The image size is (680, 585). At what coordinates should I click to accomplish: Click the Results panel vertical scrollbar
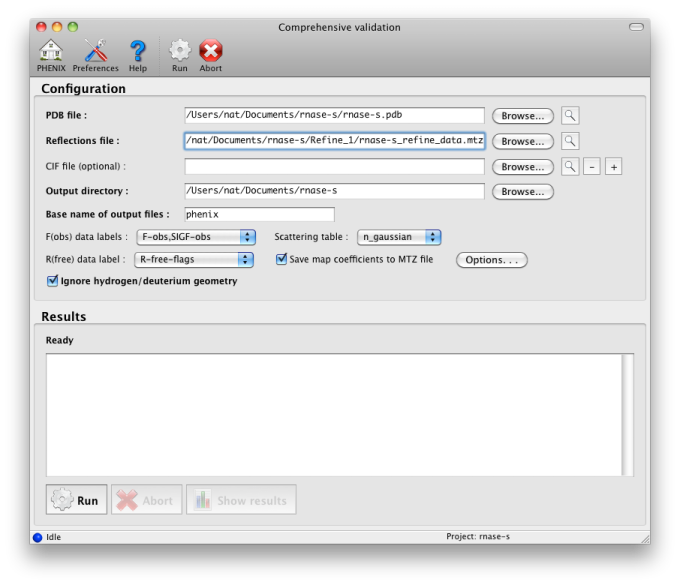click(x=627, y=414)
